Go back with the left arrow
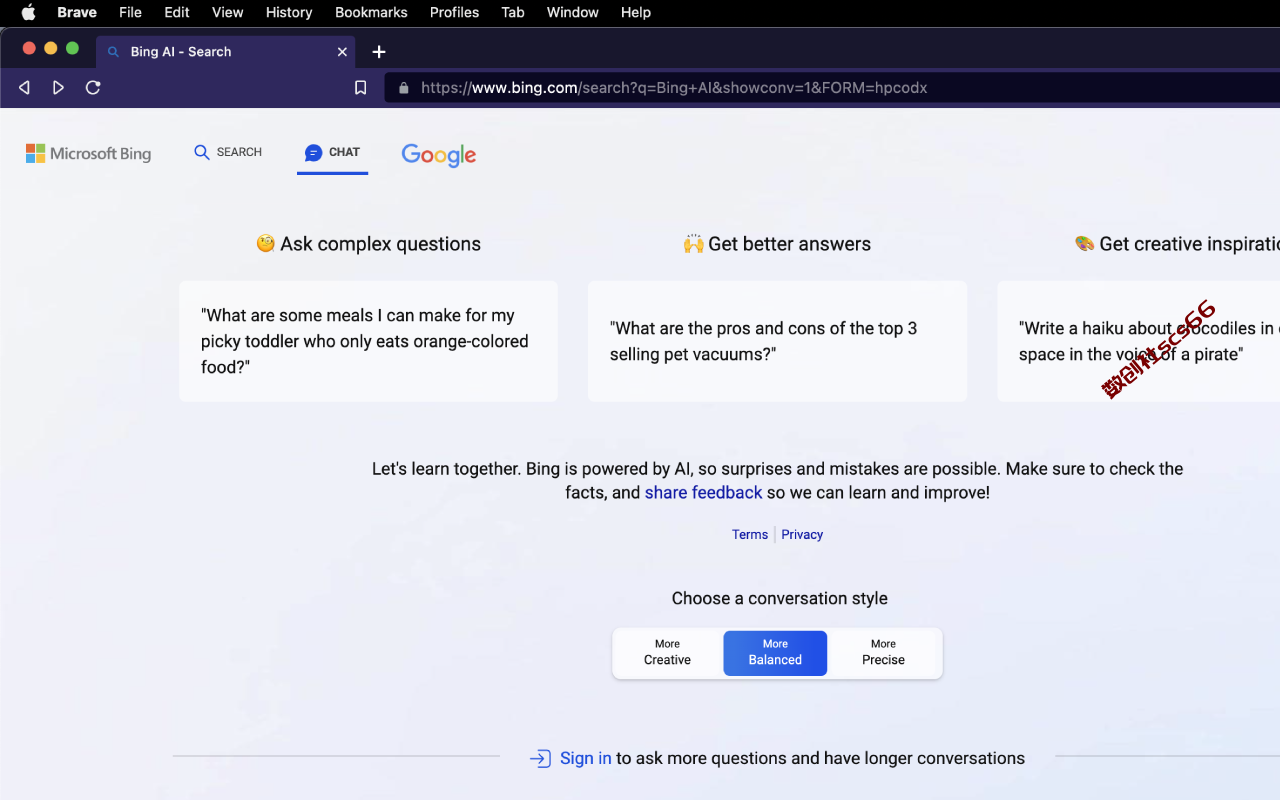This screenshot has height=800, width=1280. [24, 88]
